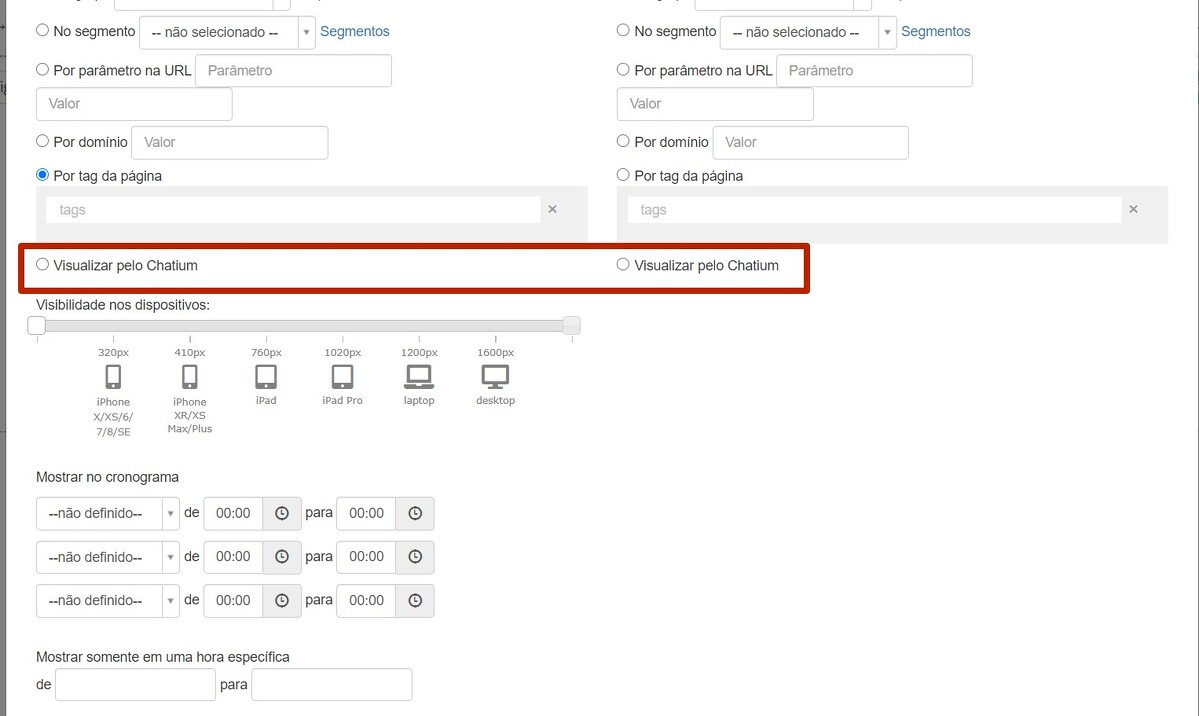Choose right 'Por tag da página' radio

(x=623, y=175)
